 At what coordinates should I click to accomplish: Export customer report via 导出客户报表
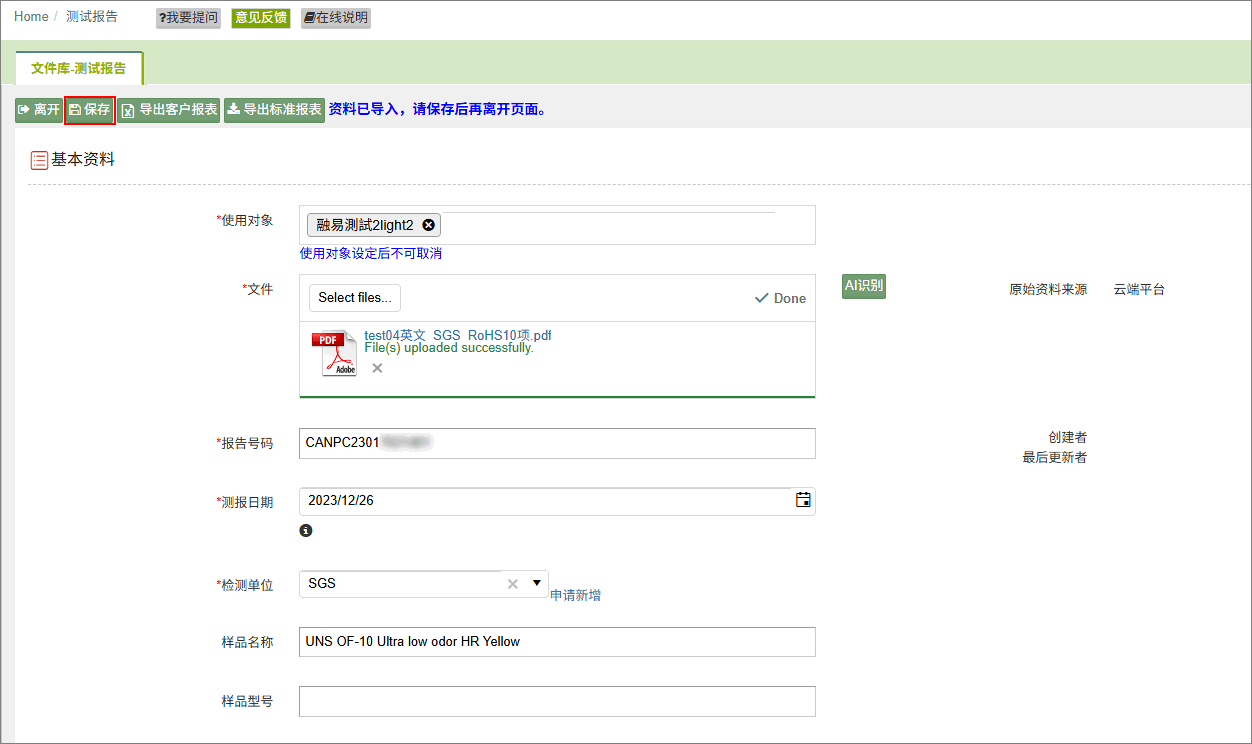click(169, 110)
